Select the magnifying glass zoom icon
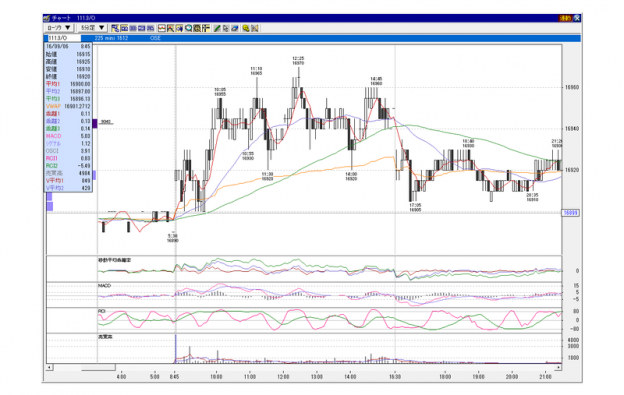The image size is (624, 395). click(x=189, y=28)
